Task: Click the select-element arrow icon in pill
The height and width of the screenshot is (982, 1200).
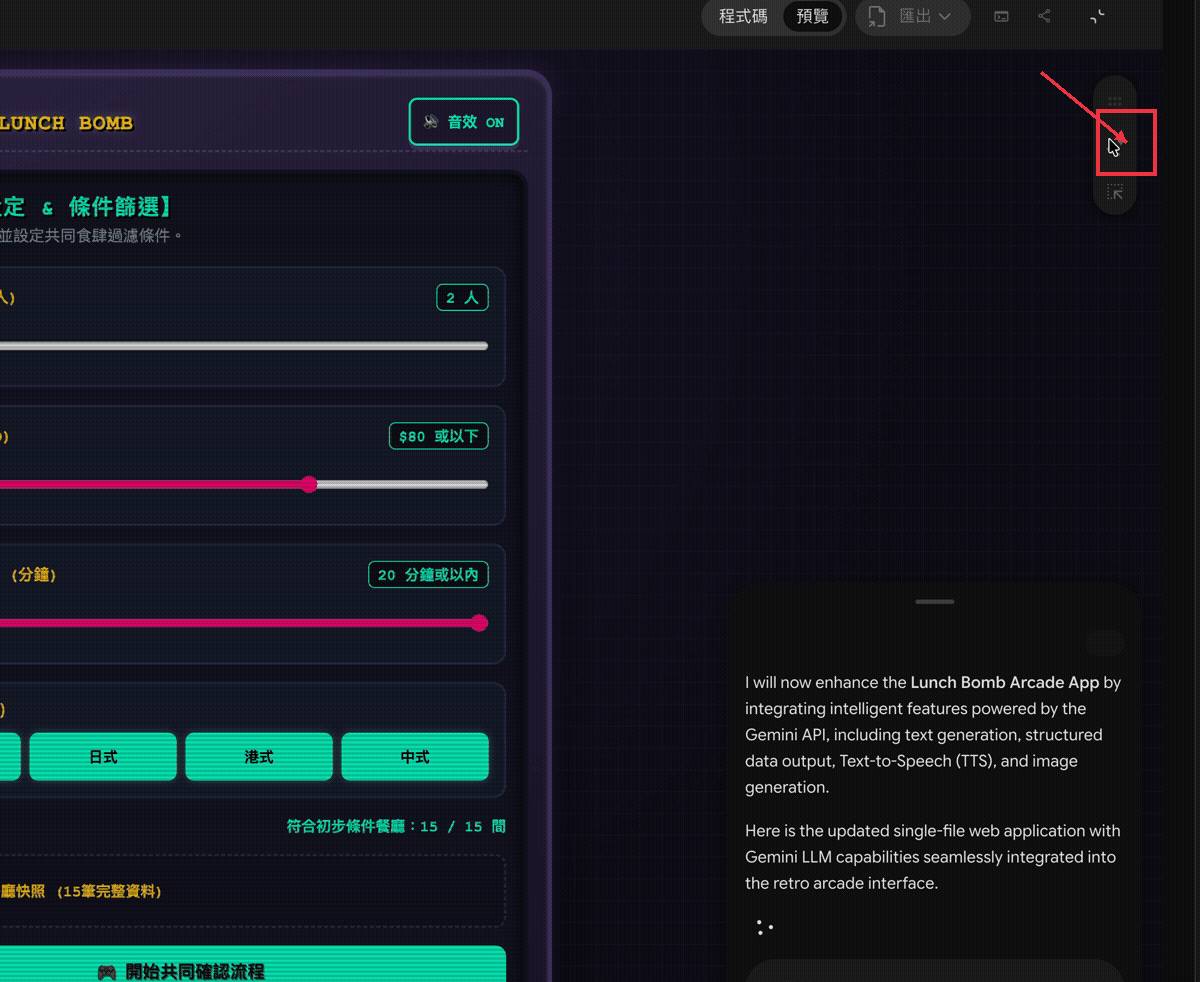Action: 1115,192
